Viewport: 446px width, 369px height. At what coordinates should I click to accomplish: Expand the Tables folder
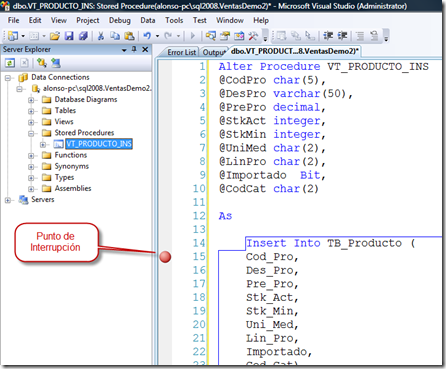(x=31, y=111)
